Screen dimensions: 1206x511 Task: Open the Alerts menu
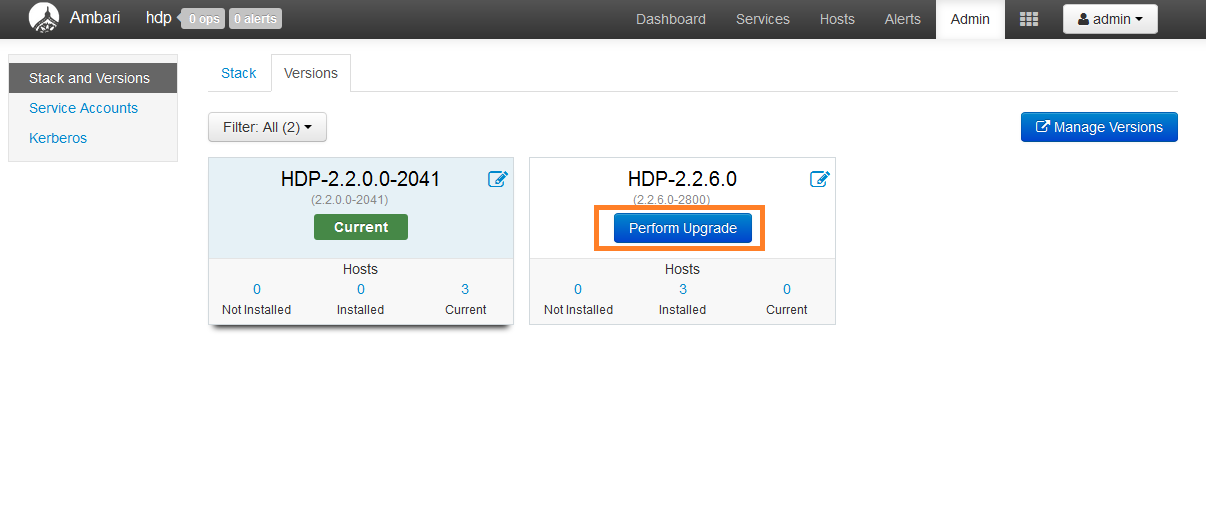pyautogui.click(x=903, y=19)
